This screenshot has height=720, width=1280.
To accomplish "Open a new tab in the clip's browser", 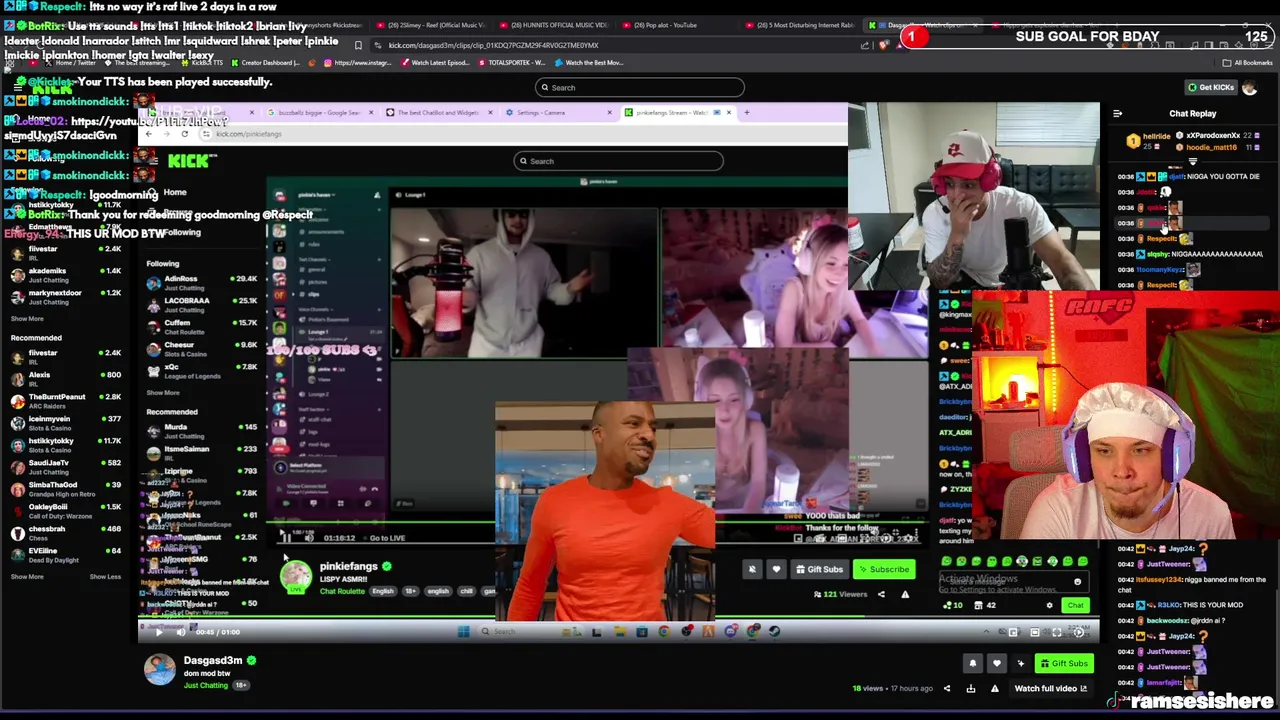I will point(746,112).
